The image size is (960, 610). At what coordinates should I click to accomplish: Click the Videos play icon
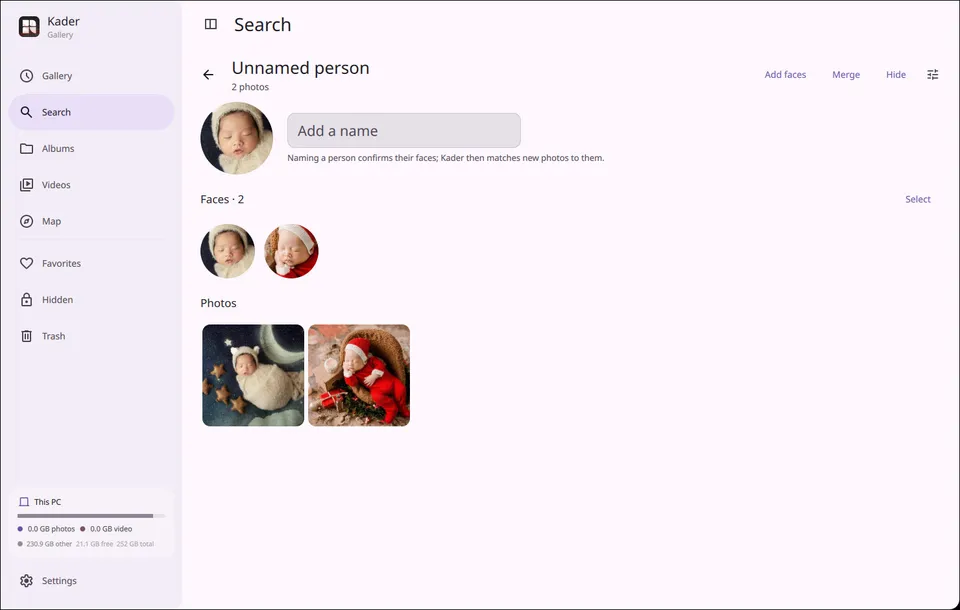point(26,185)
